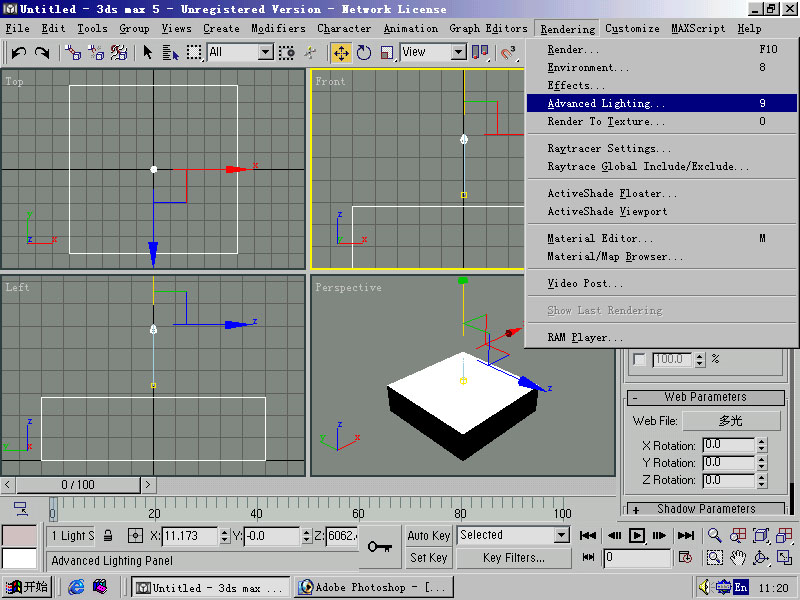Viewport: 800px width, 600px height.
Task: Click the Z coordinate input field
Action: click(x=342, y=536)
